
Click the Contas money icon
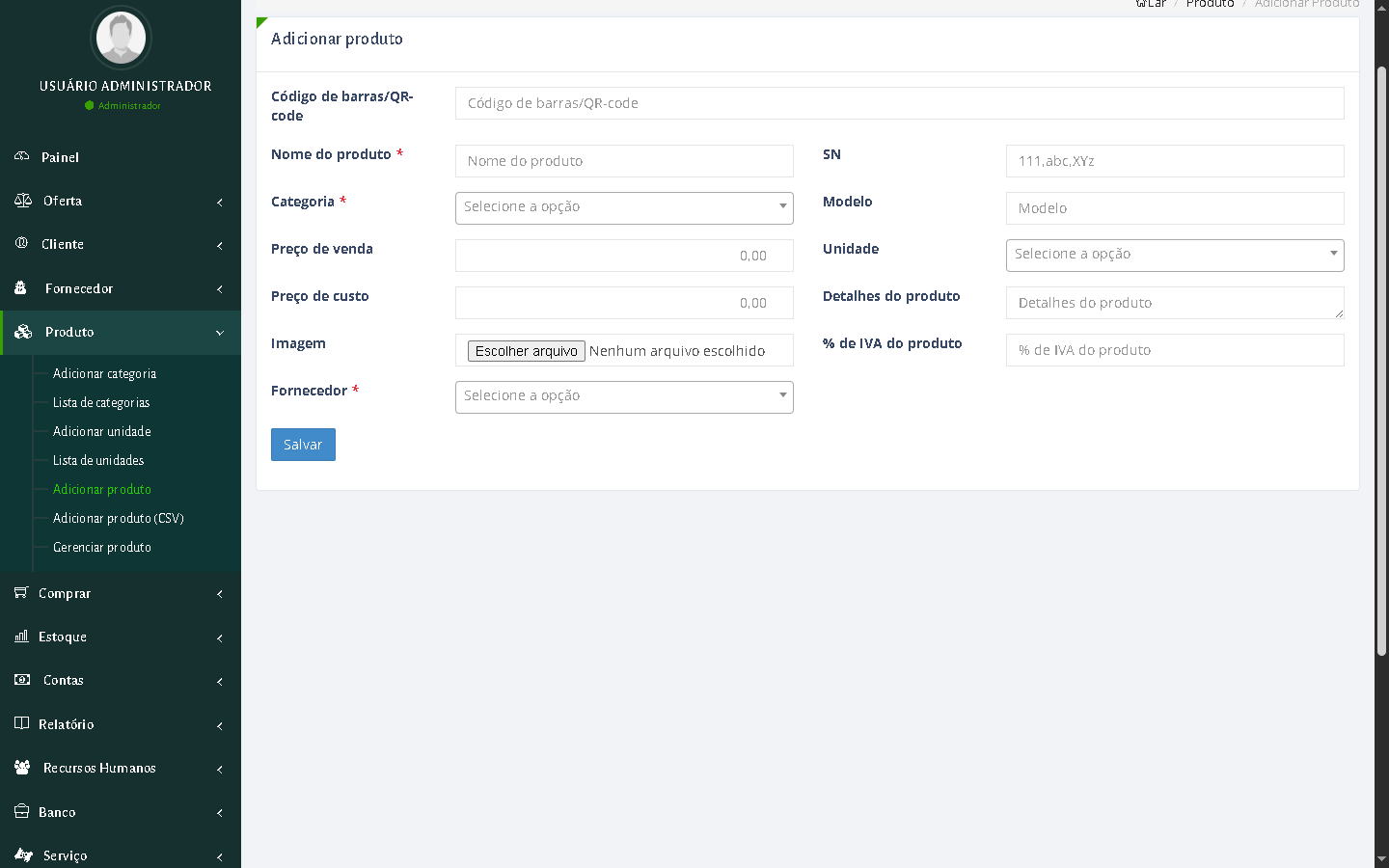tap(22, 680)
